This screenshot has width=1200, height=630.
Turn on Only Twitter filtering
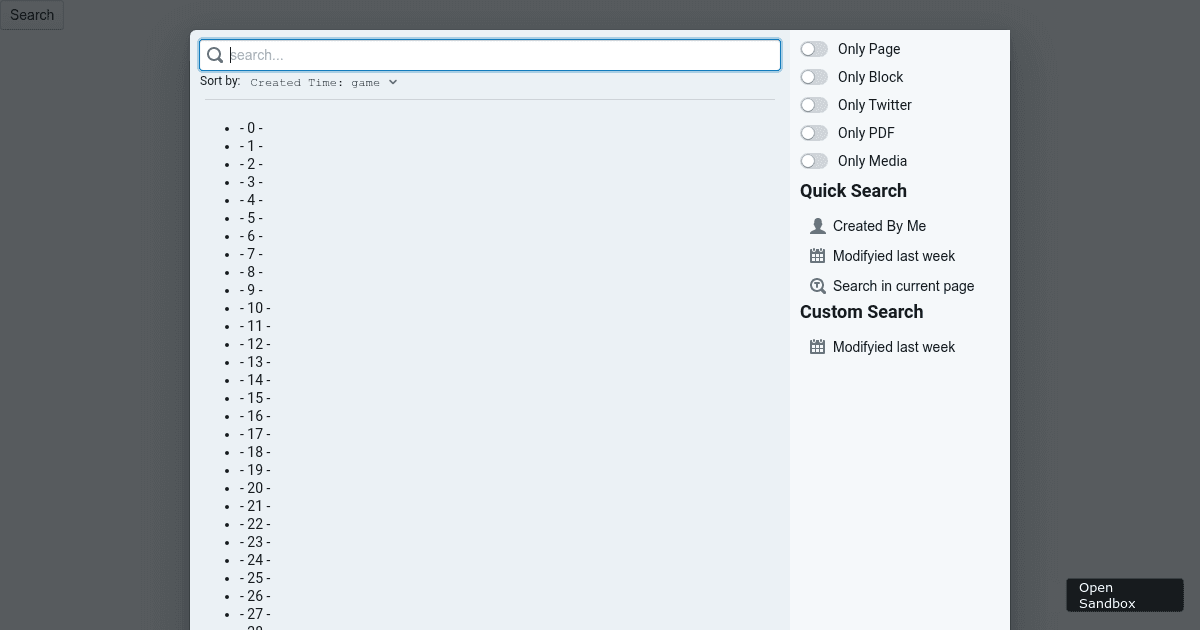point(814,104)
